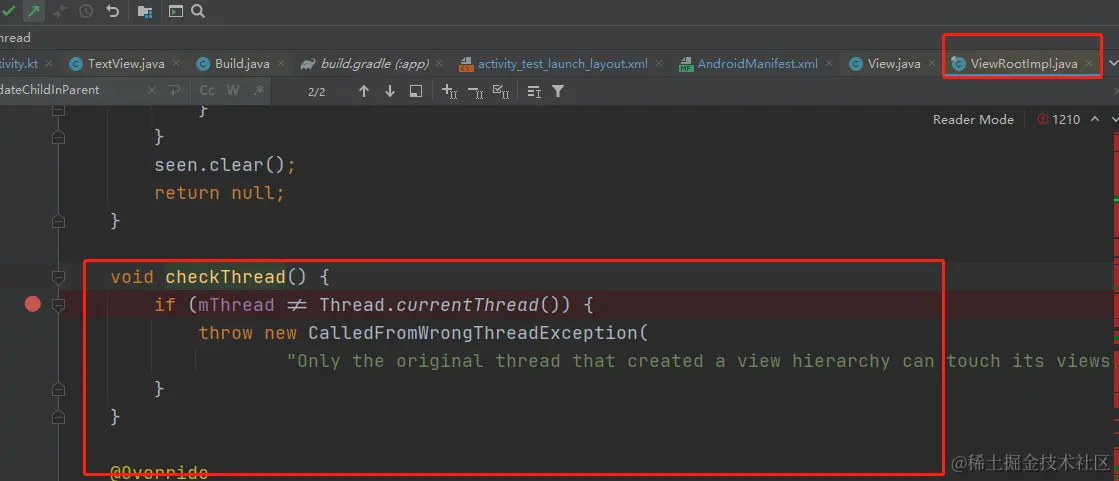This screenshot has width=1119, height=481.
Task: Close the Build.java tab
Action: coord(280,64)
